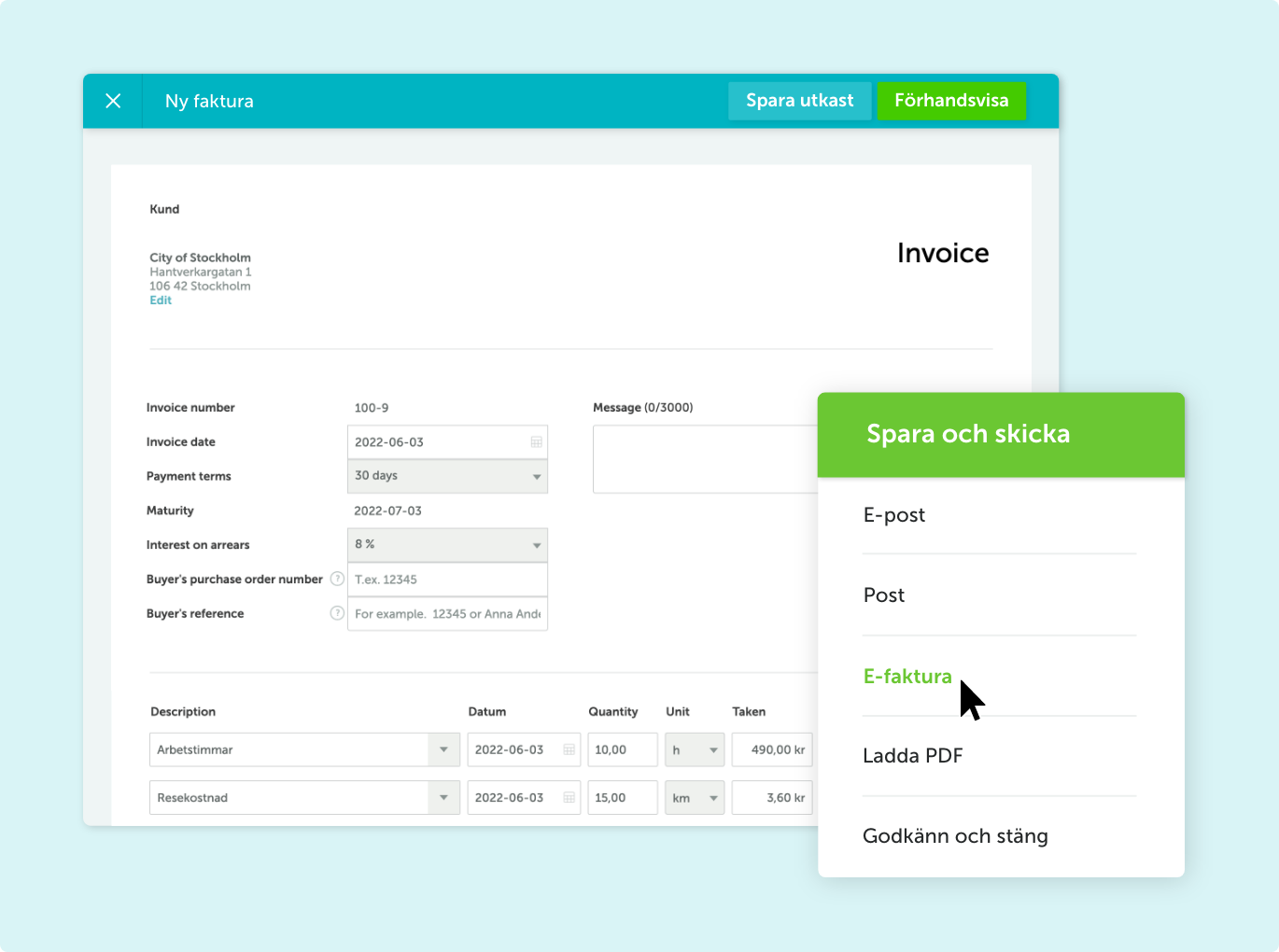Click the help icon beside Buyer's reference
Image resolution: width=1279 pixels, height=952 pixels.
coord(337,613)
